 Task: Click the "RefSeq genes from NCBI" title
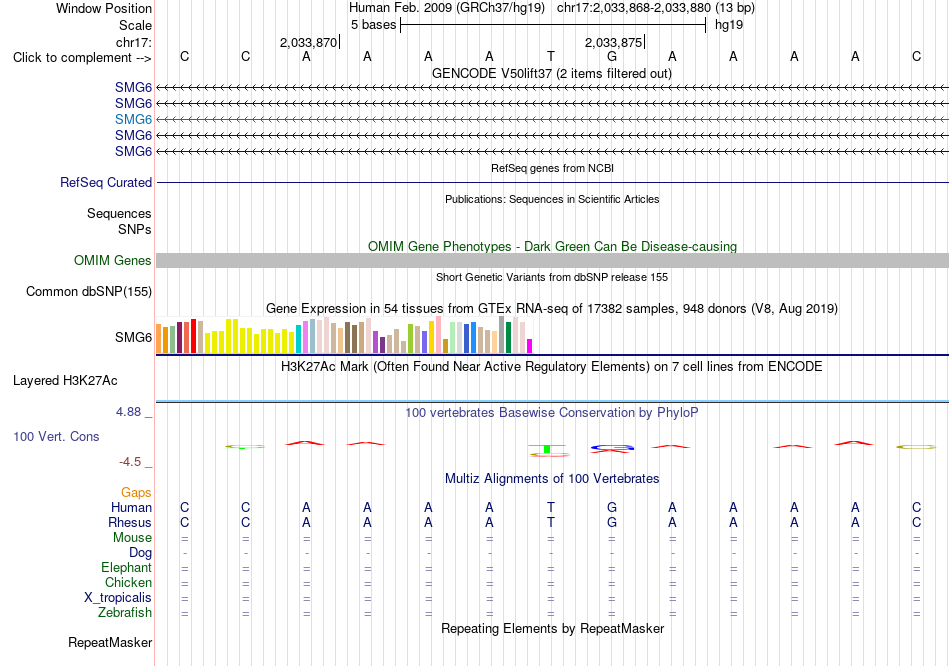[x=552, y=168]
